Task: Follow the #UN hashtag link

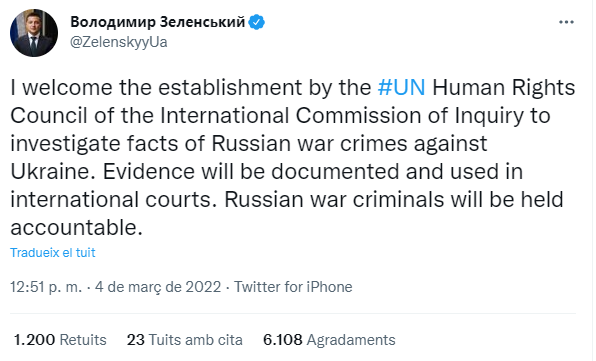Action: click(401, 87)
